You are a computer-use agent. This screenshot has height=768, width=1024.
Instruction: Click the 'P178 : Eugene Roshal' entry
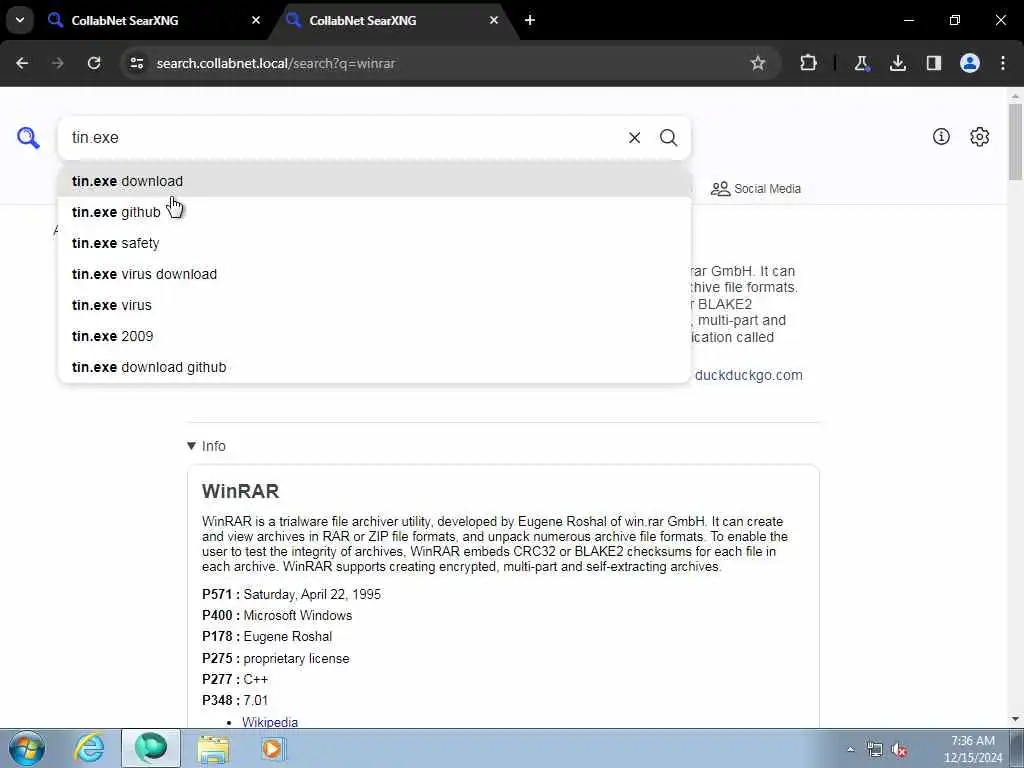[266, 637]
